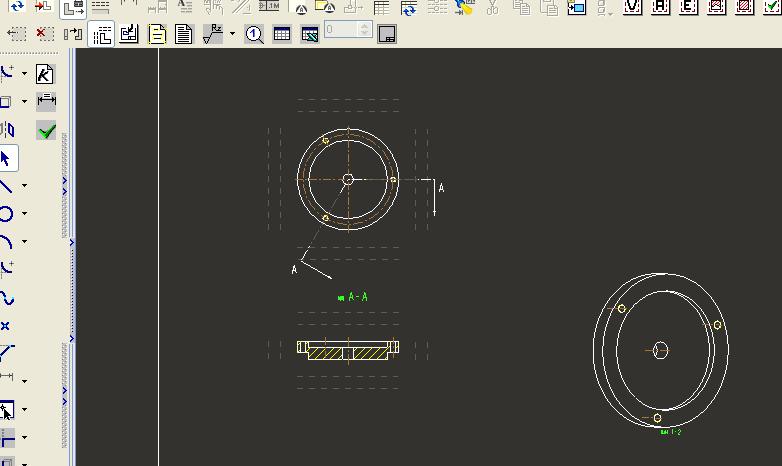Open the circle tool dropdown arrow

tap(24, 214)
